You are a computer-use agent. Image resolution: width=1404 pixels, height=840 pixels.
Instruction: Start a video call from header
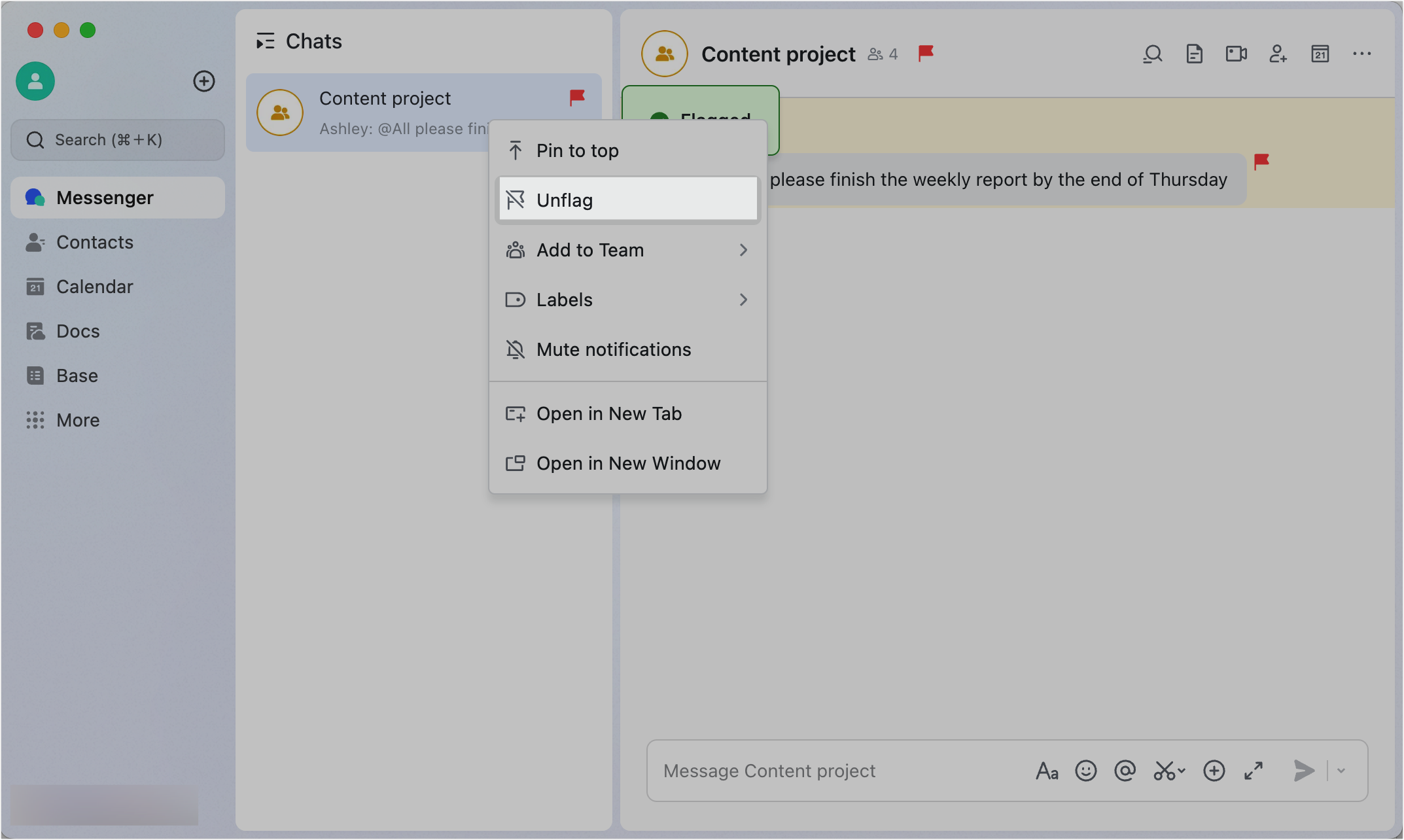coord(1236,54)
